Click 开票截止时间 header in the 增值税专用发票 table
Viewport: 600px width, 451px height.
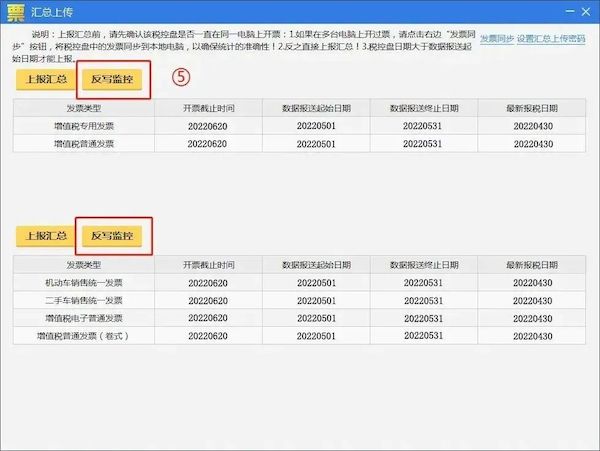click(209, 108)
